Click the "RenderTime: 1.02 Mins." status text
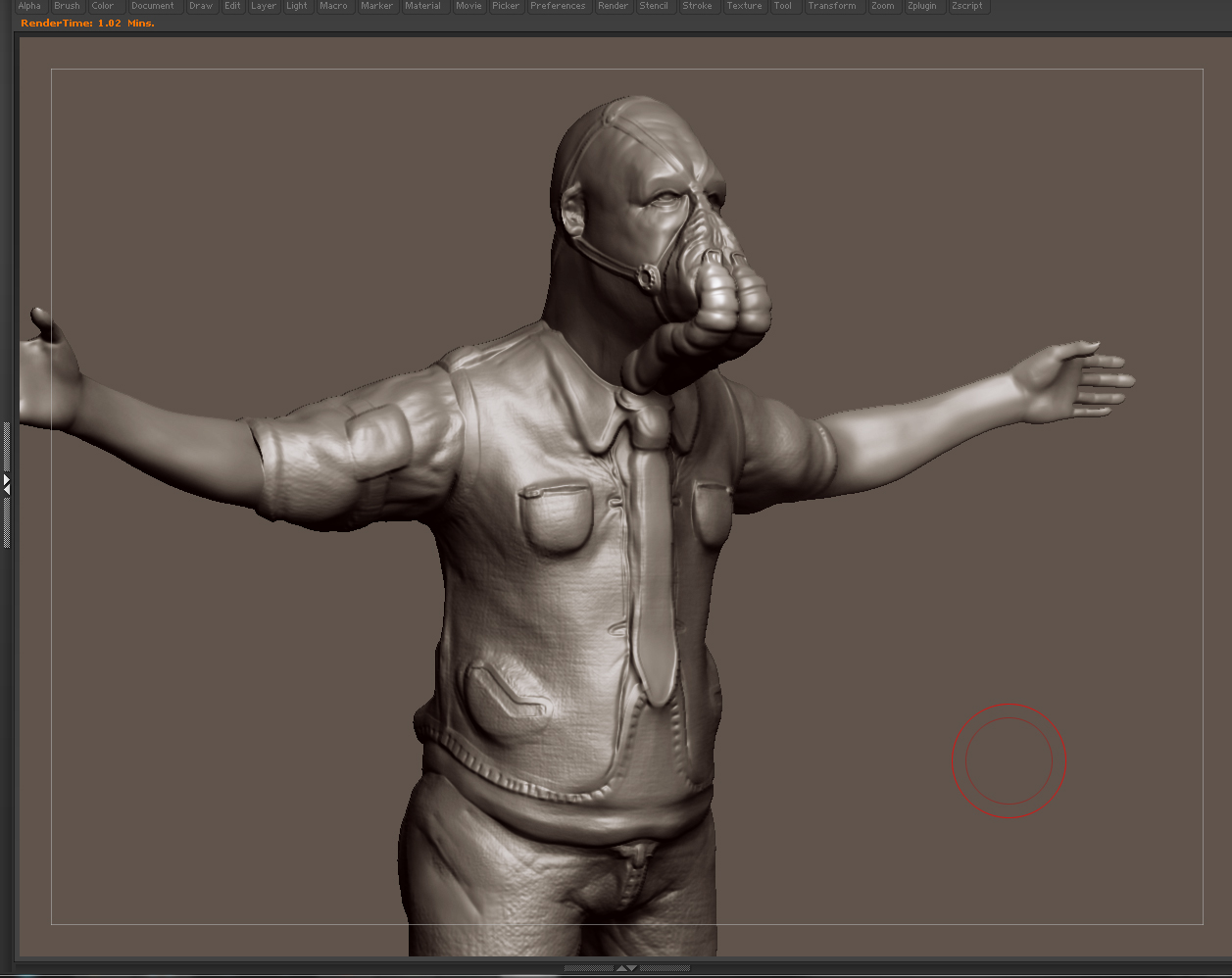1232x978 pixels. (87, 24)
